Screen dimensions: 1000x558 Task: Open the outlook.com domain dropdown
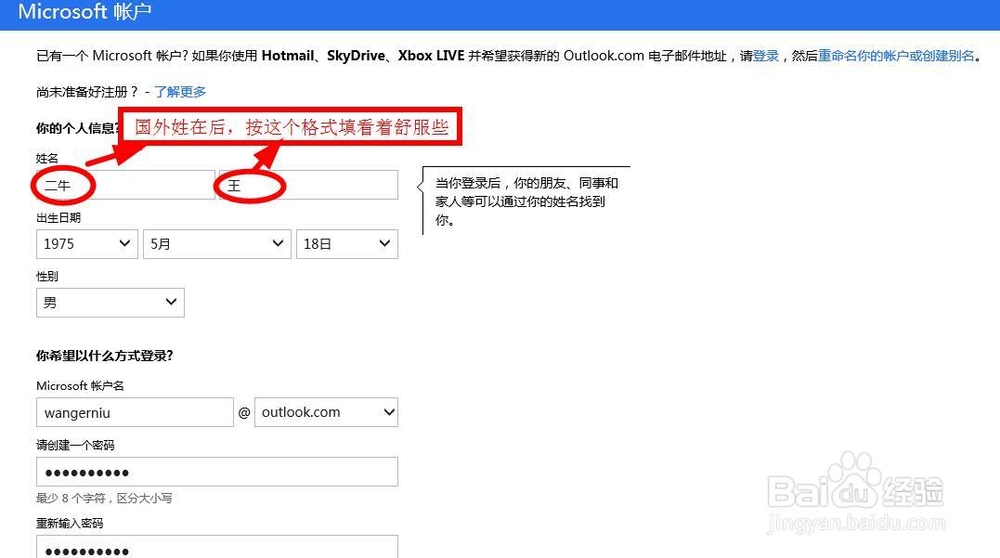(x=326, y=413)
